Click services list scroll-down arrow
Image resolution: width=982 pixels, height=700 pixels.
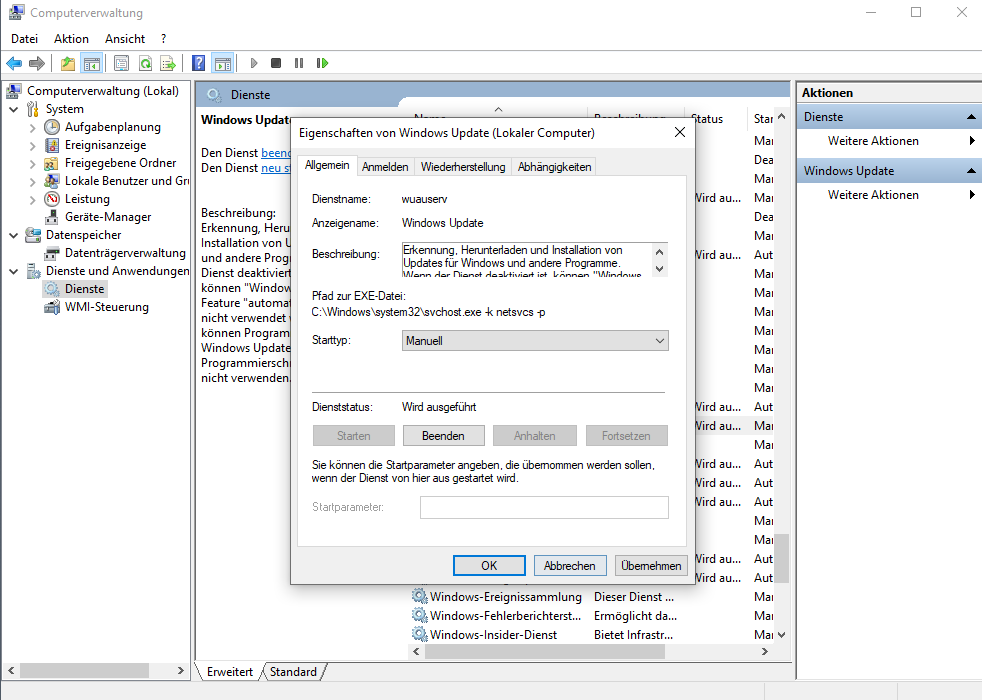[x=782, y=635]
